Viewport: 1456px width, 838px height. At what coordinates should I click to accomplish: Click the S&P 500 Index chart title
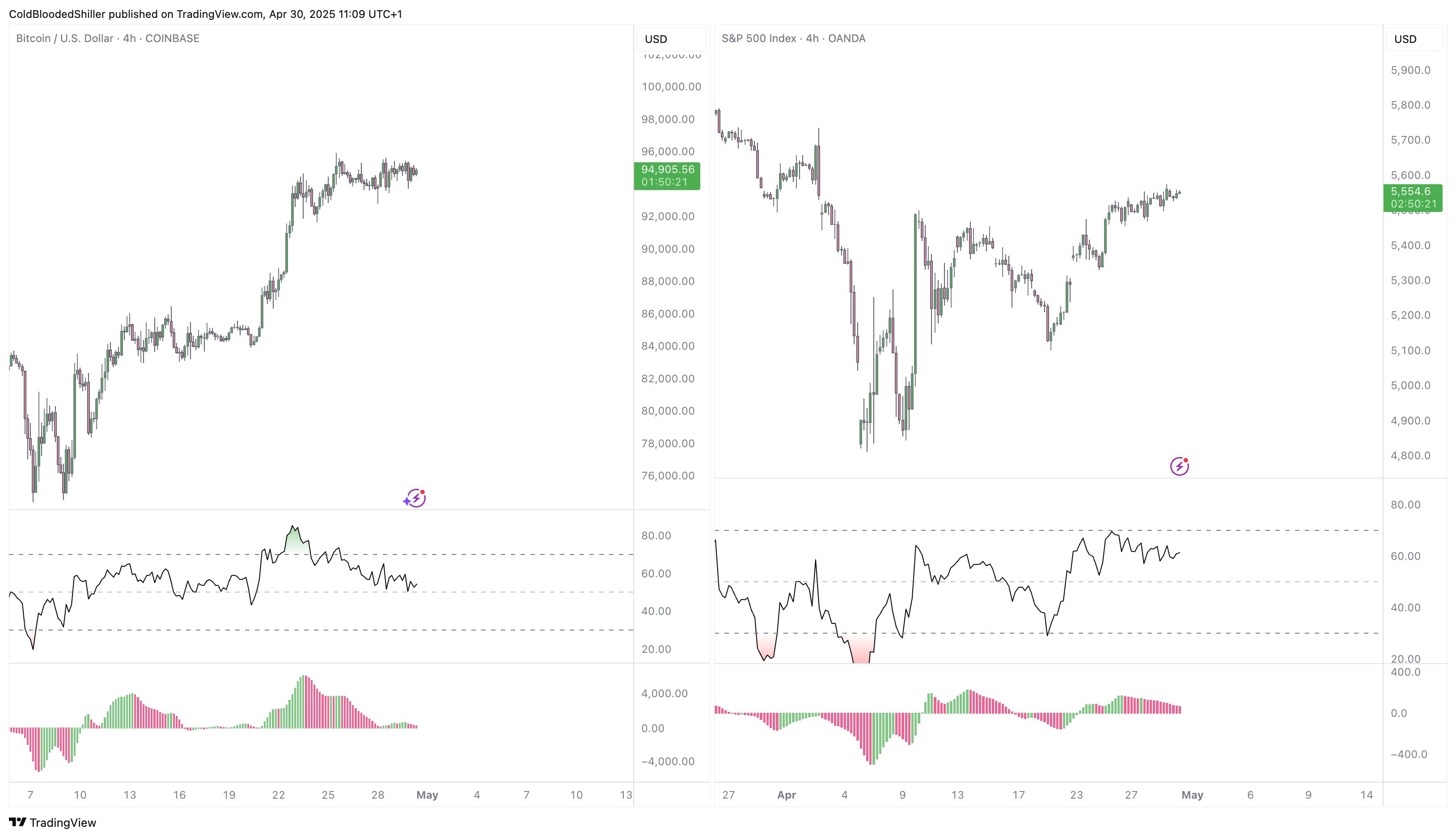click(x=758, y=38)
